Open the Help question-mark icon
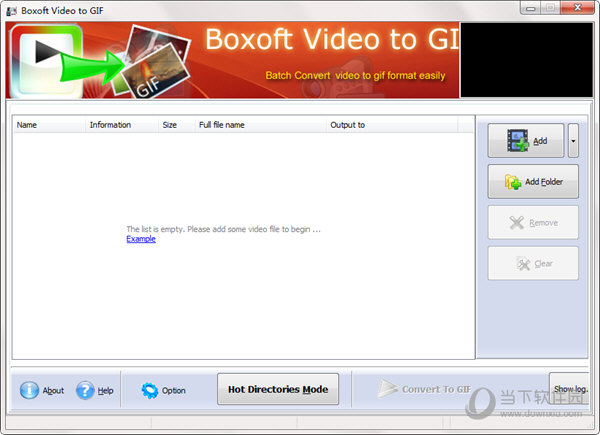This screenshot has height=435, width=600. click(85, 390)
